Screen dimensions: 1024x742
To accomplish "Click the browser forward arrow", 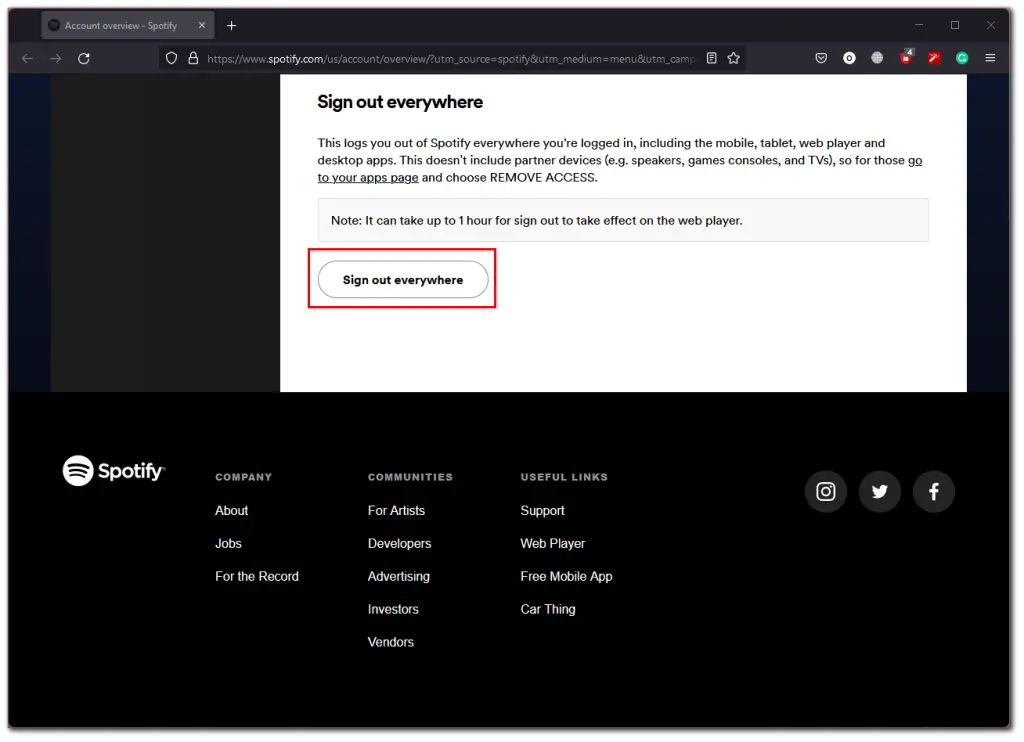I will tap(56, 59).
